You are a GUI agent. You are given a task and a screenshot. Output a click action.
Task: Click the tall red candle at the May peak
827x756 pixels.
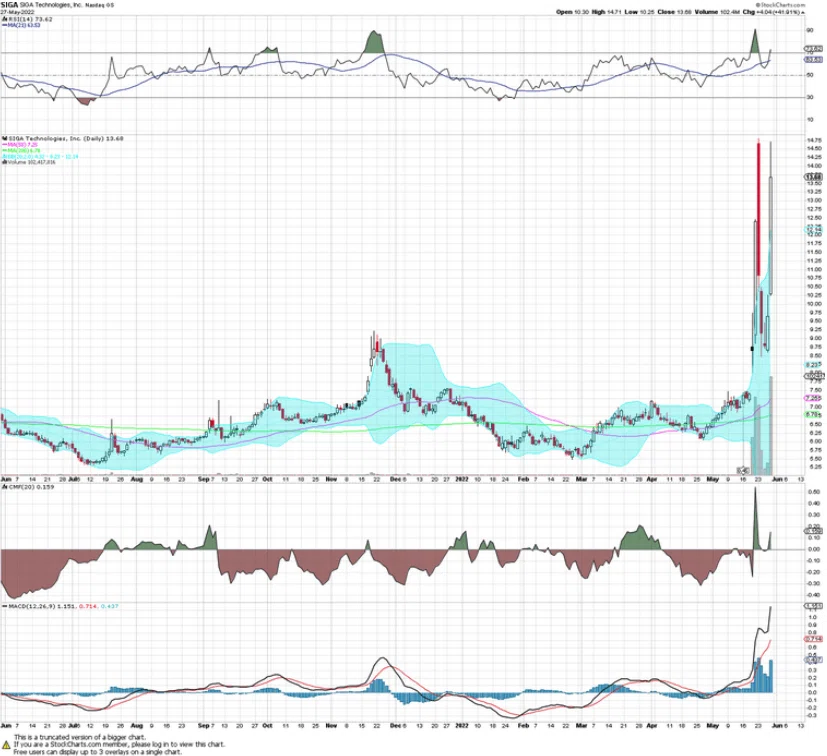758,208
